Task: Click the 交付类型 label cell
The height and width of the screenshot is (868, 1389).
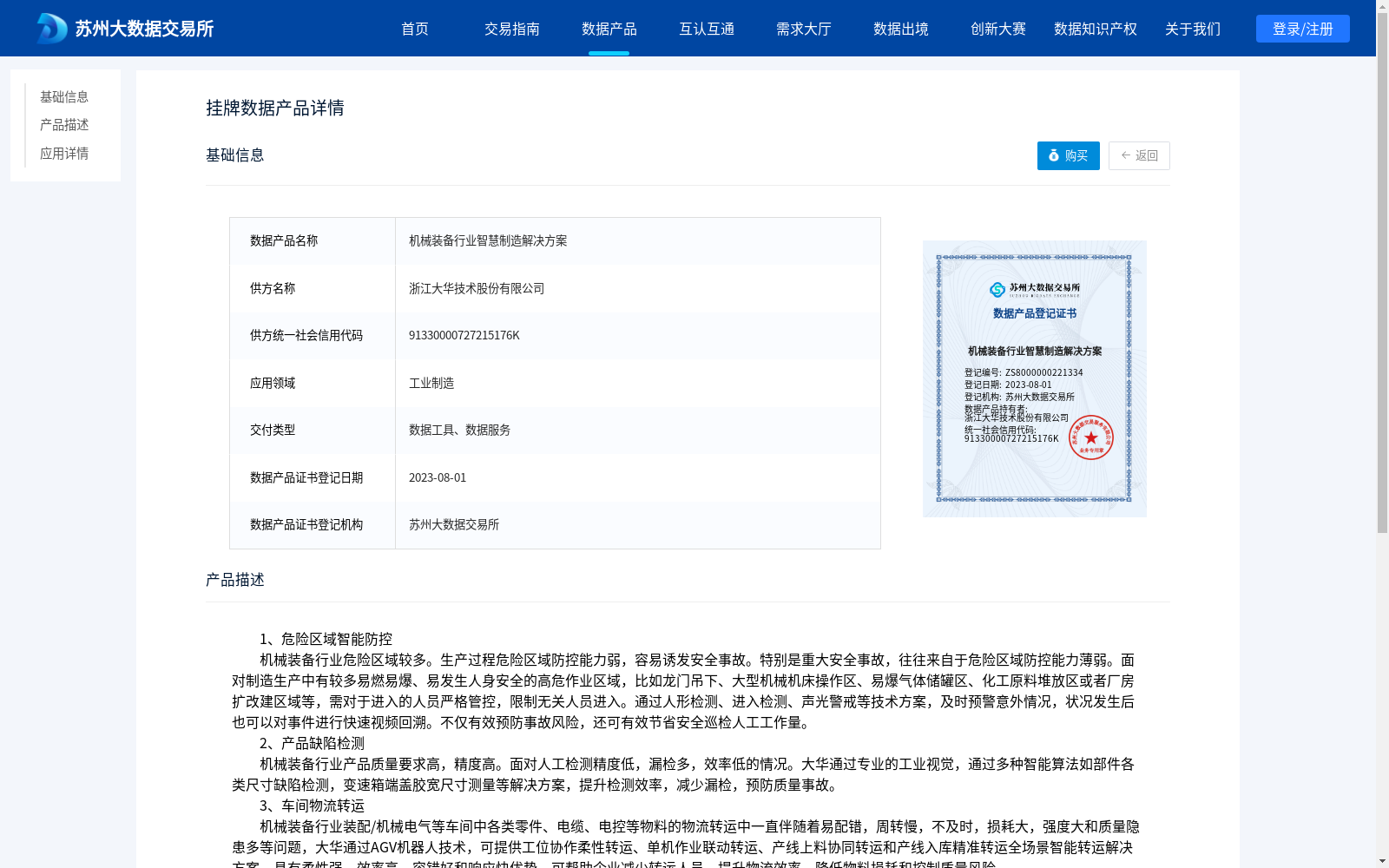Action: pyautogui.click(x=313, y=430)
